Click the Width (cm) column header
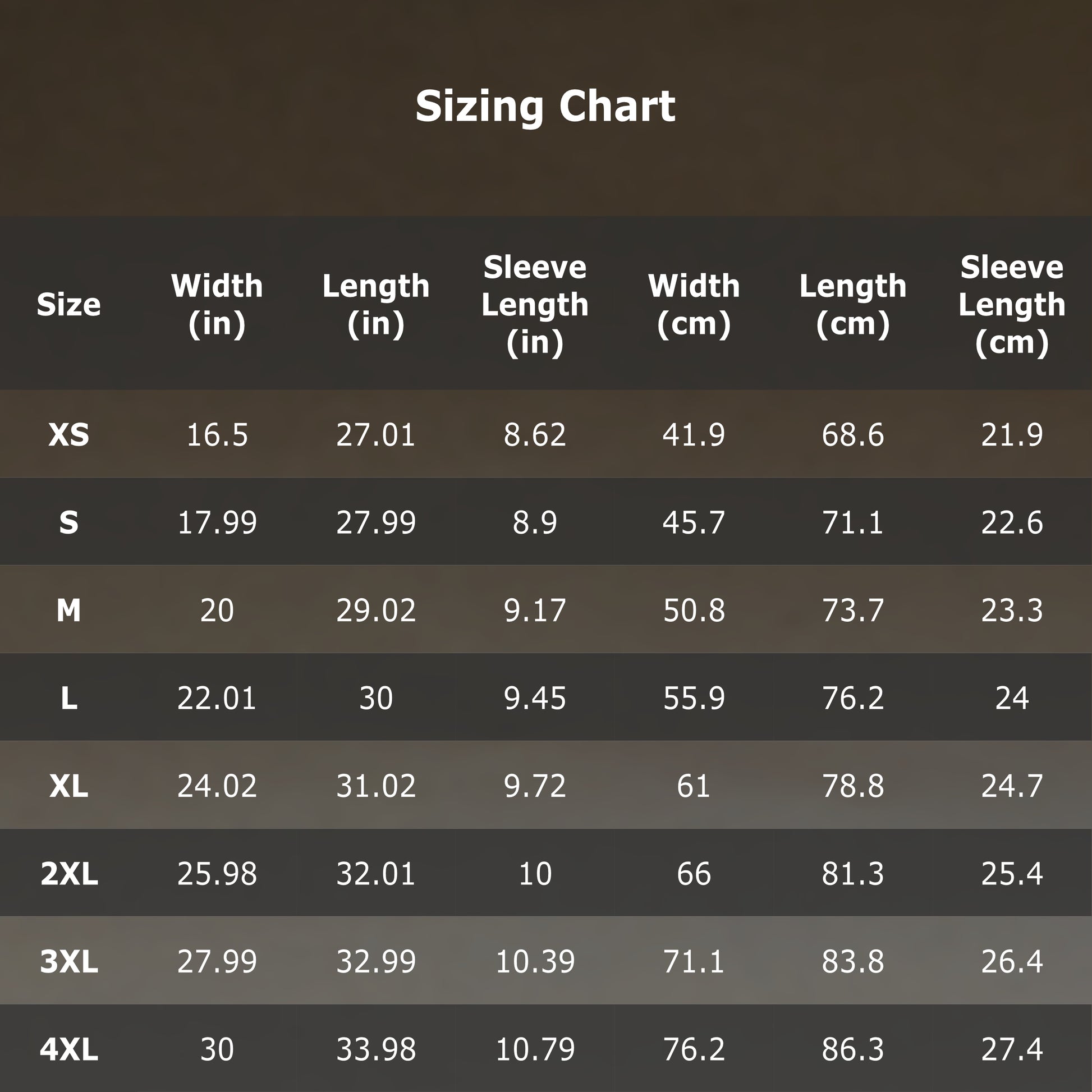Screen dimensions: 1092x1092 (694, 305)
